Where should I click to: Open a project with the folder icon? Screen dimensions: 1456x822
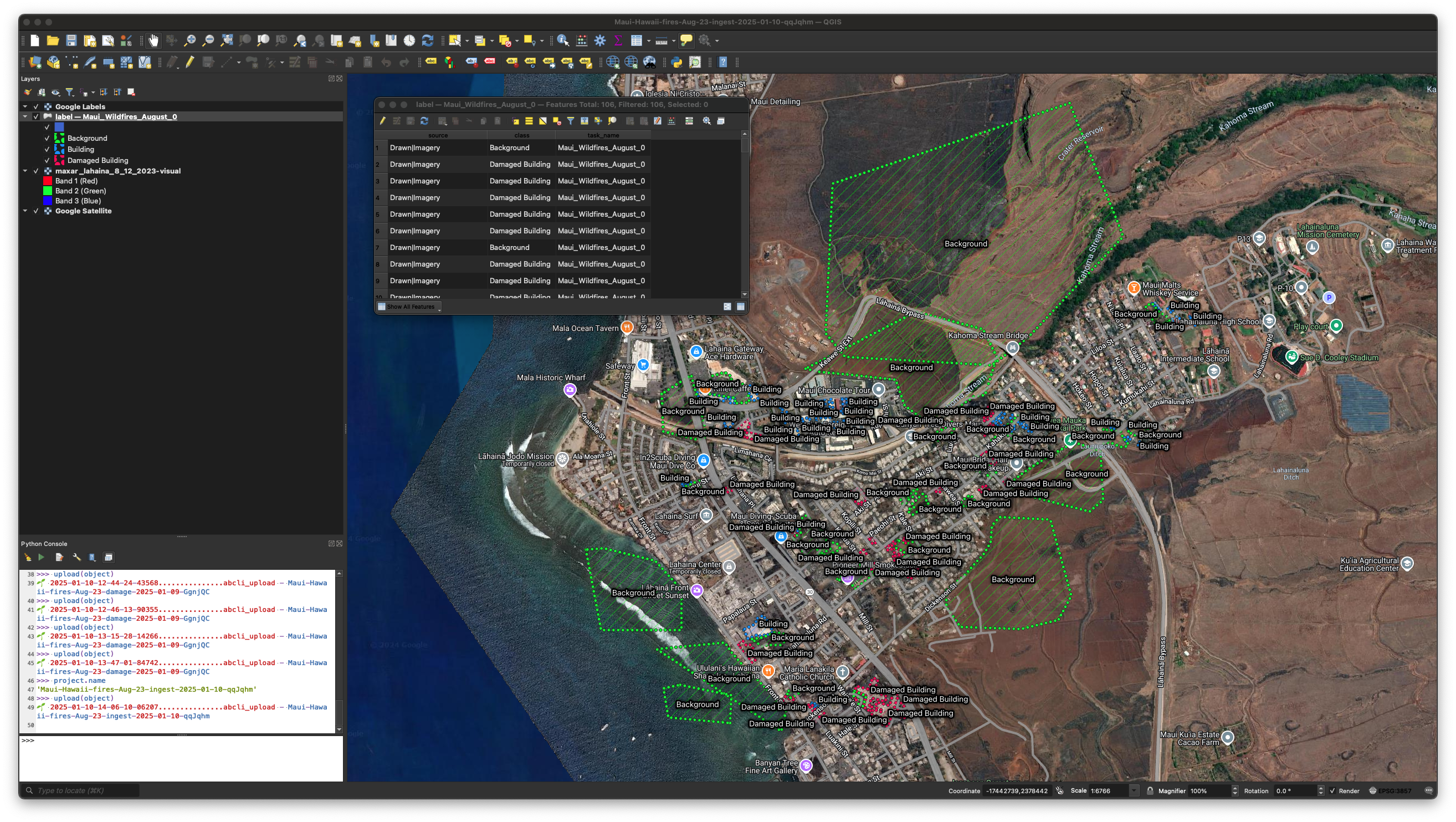coord(53,40)
